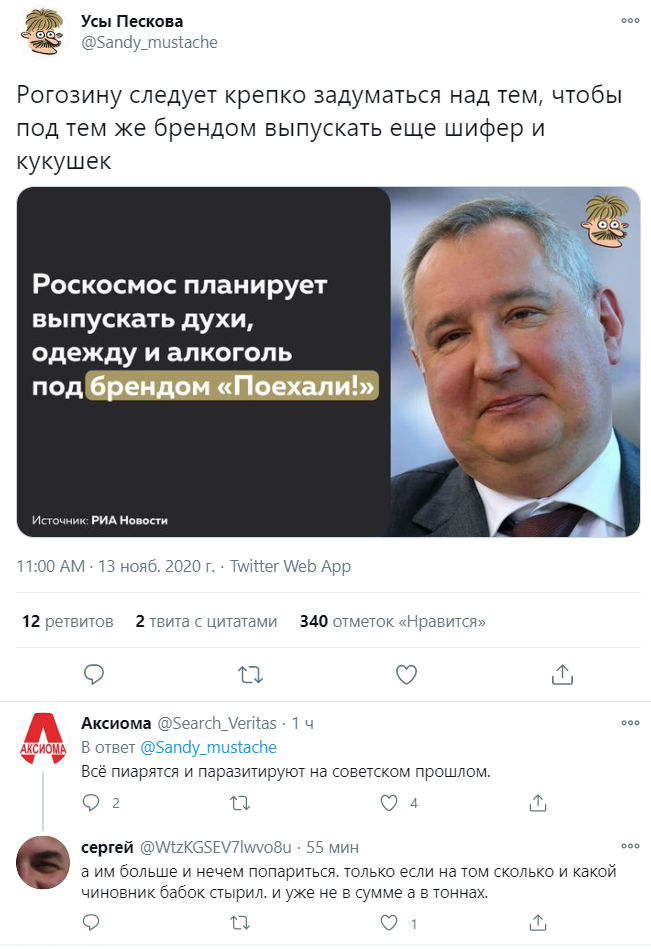This screenshot has width=651, height=949.
Task: Like the main tweet about Рогозин
Action: tap(406, 674)
